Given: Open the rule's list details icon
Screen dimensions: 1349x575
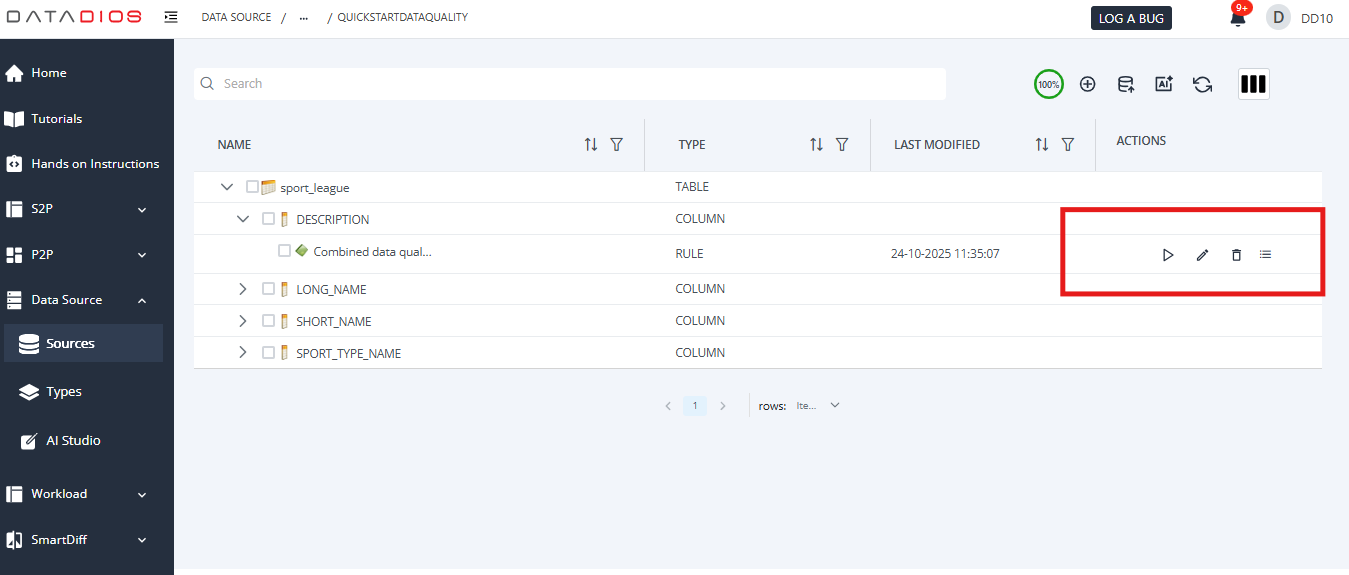Looking at the screenshot, I should point(1266,255).
